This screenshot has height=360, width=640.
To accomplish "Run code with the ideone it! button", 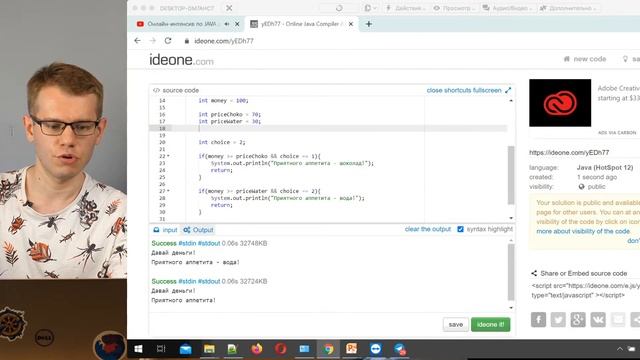I will [x=490, y=324].
